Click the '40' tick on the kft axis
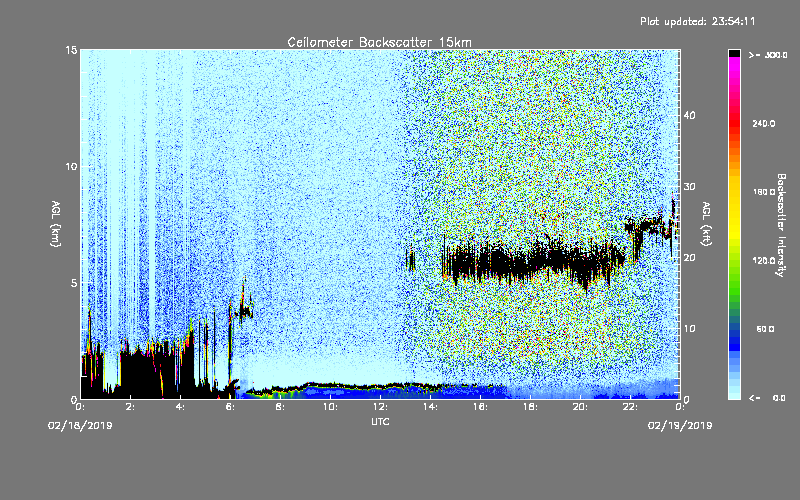Screen dimensions: 800x500 click(x=689, y=115)
